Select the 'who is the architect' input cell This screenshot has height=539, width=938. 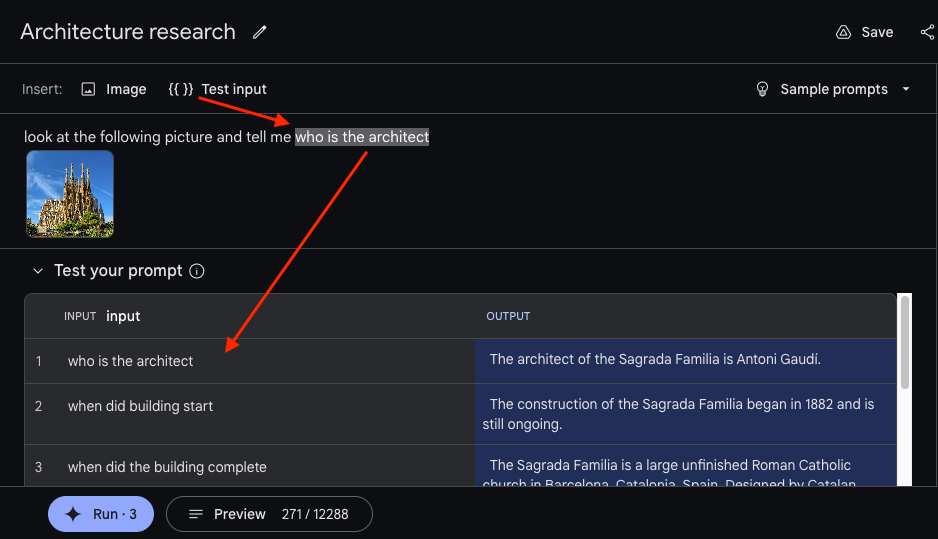pos(131,361)
